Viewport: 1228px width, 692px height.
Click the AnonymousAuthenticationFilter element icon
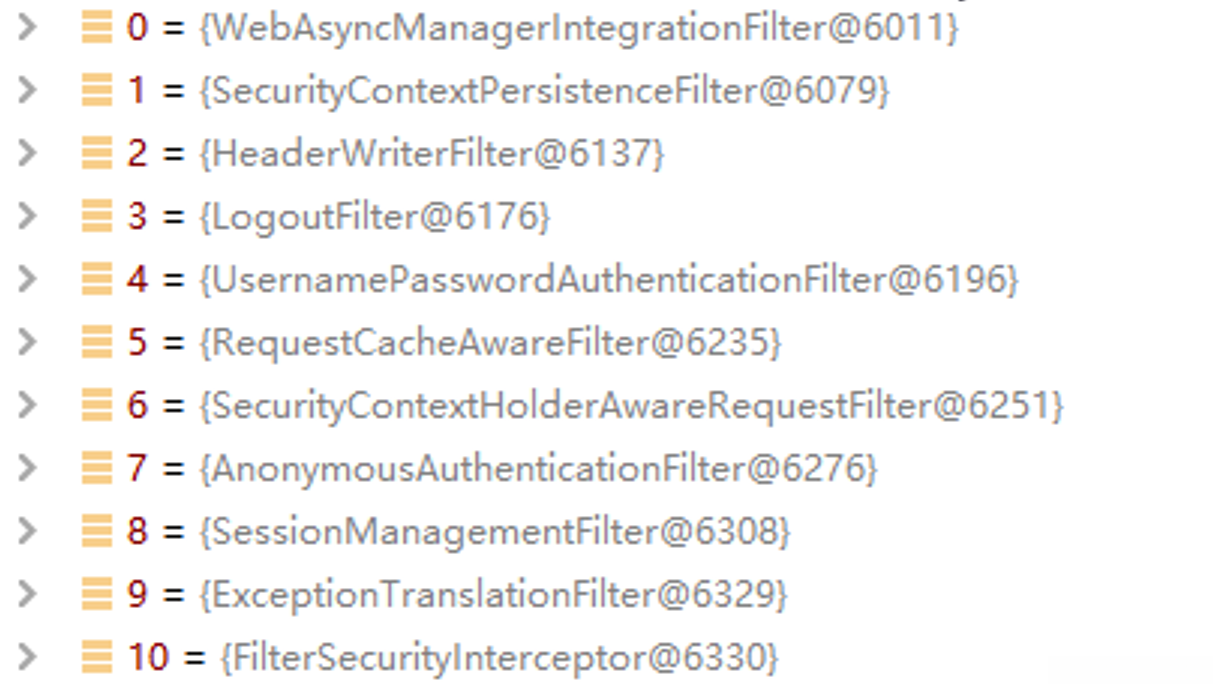pos(97,469)
